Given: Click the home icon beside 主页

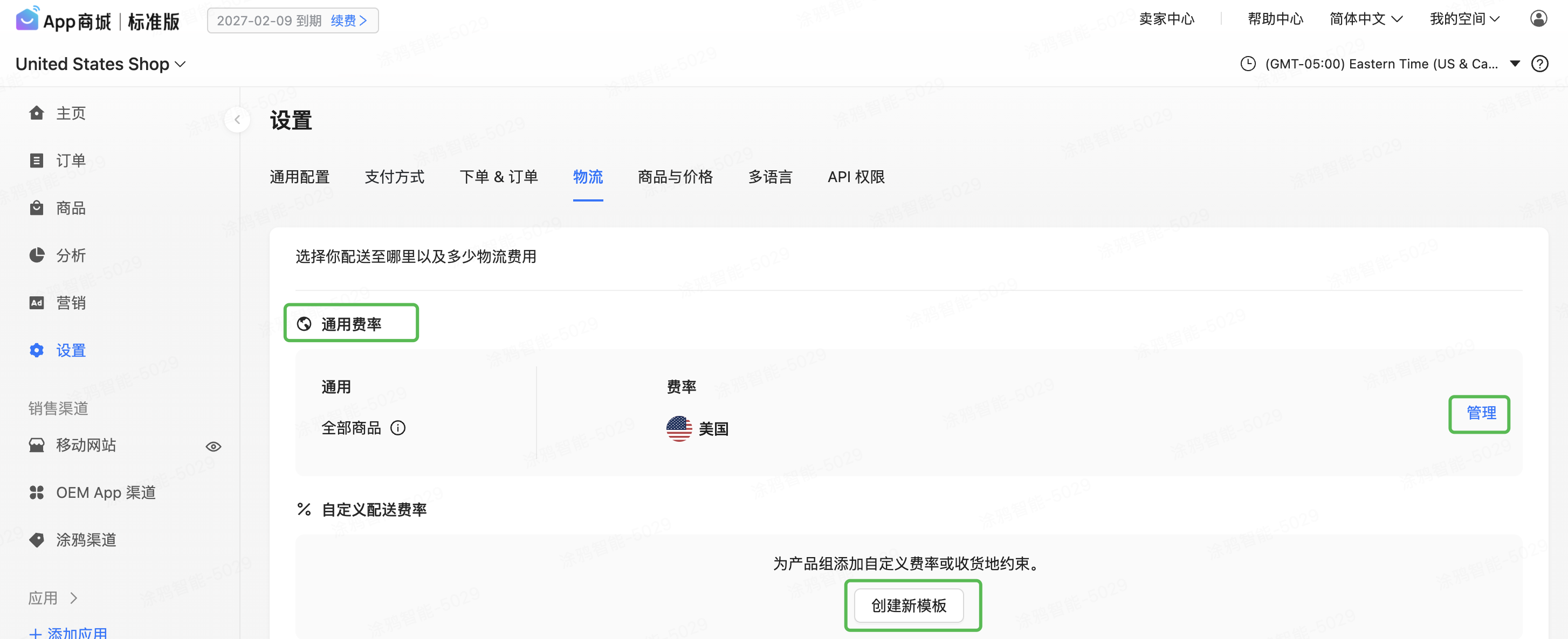Looking at the screenshot, I should 37,113.
